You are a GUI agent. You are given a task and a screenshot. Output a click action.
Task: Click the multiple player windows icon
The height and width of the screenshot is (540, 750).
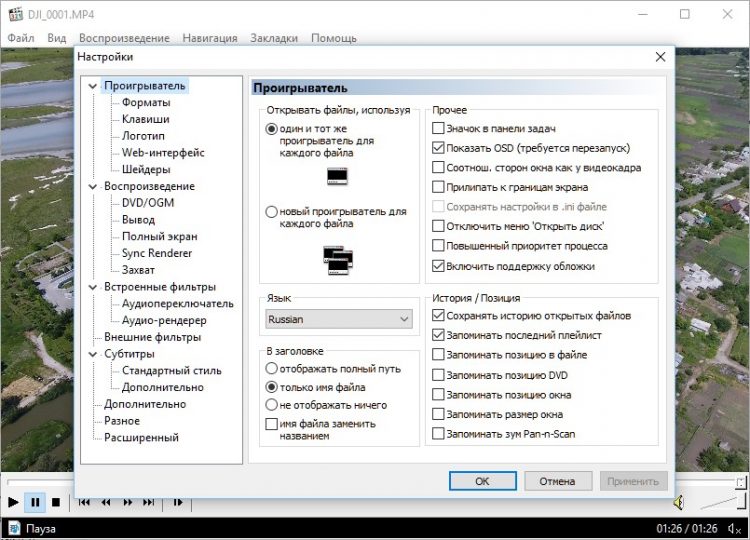click(337, 260)
